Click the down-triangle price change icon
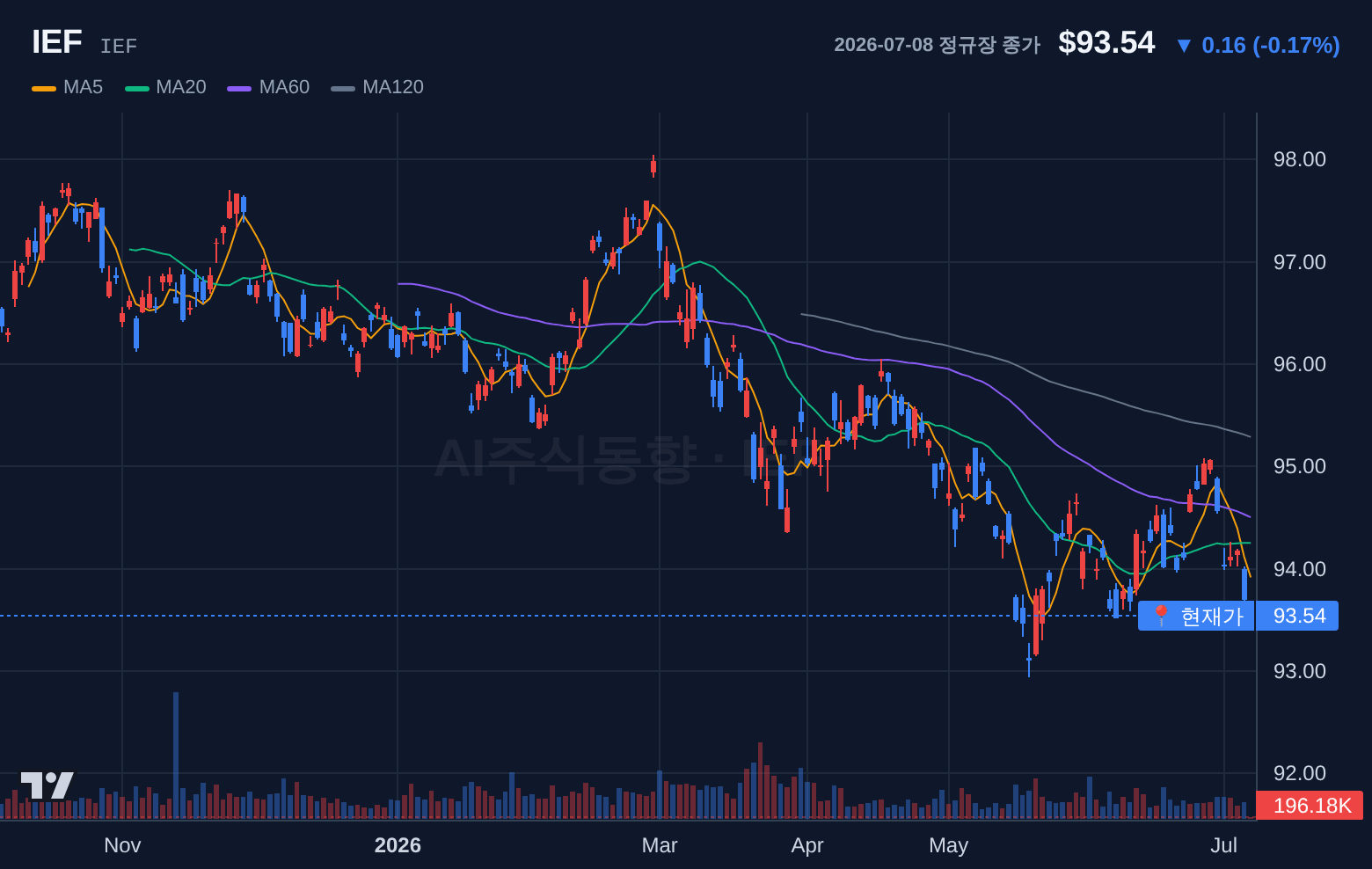The height and width of the screenshot is (869, 1372). point(1184,46)
